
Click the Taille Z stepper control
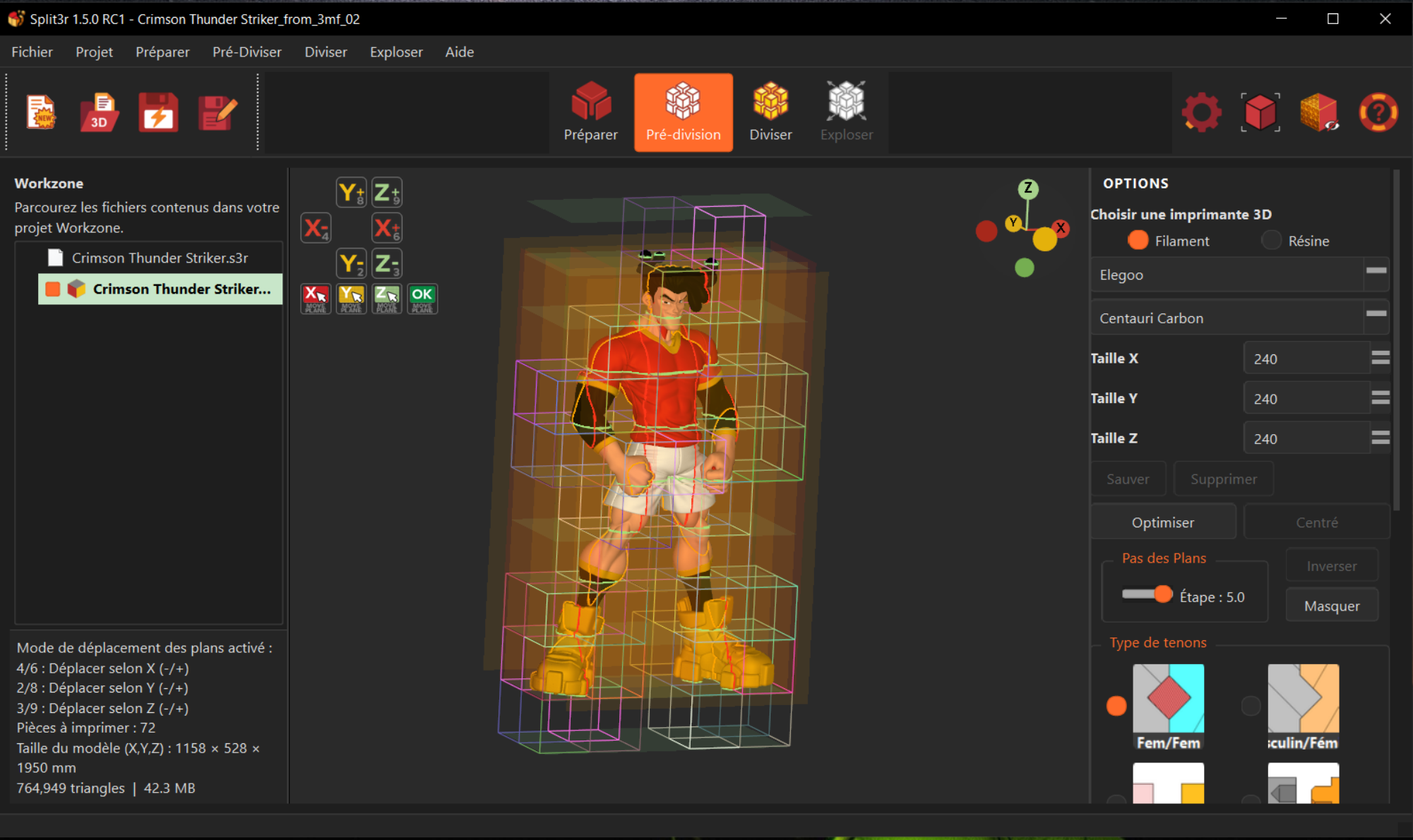click(x=1381, y=438)
